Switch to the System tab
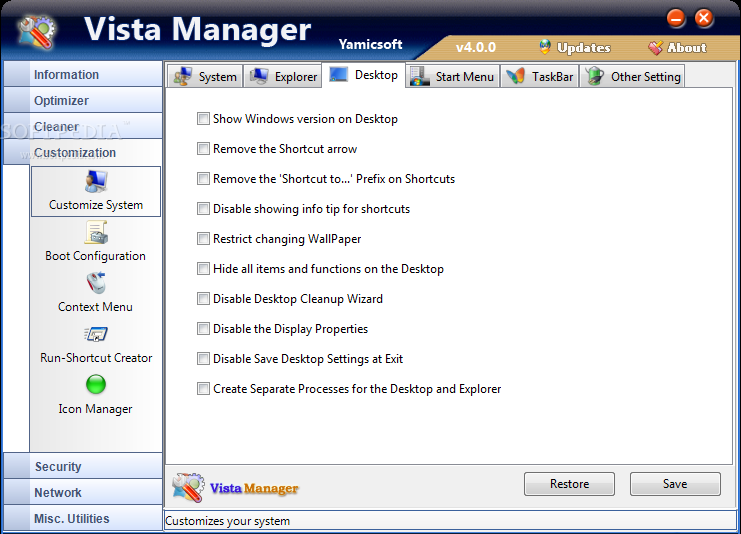The width and height of the screenshot is (741, 534). pyautogui.click(x=205, y=76)
